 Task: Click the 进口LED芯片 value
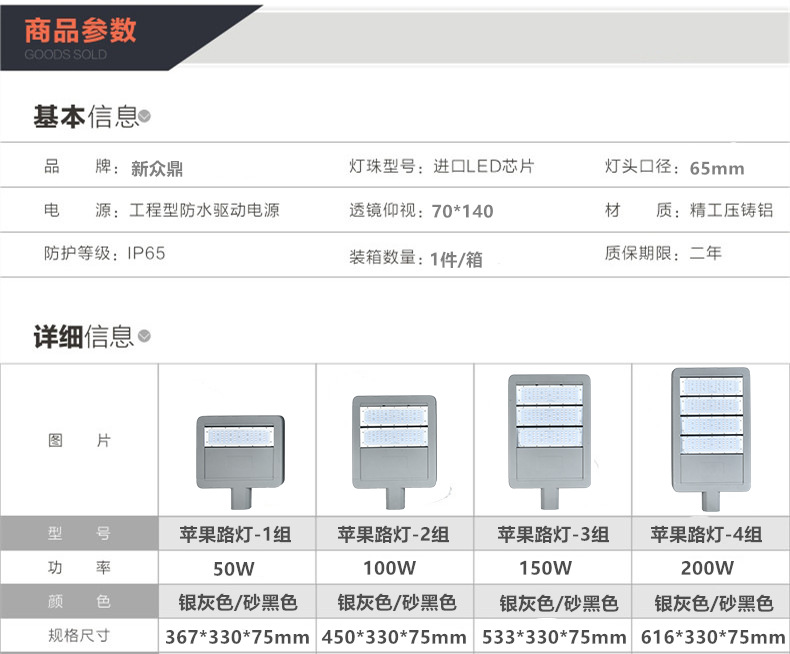tap(484, 166)
